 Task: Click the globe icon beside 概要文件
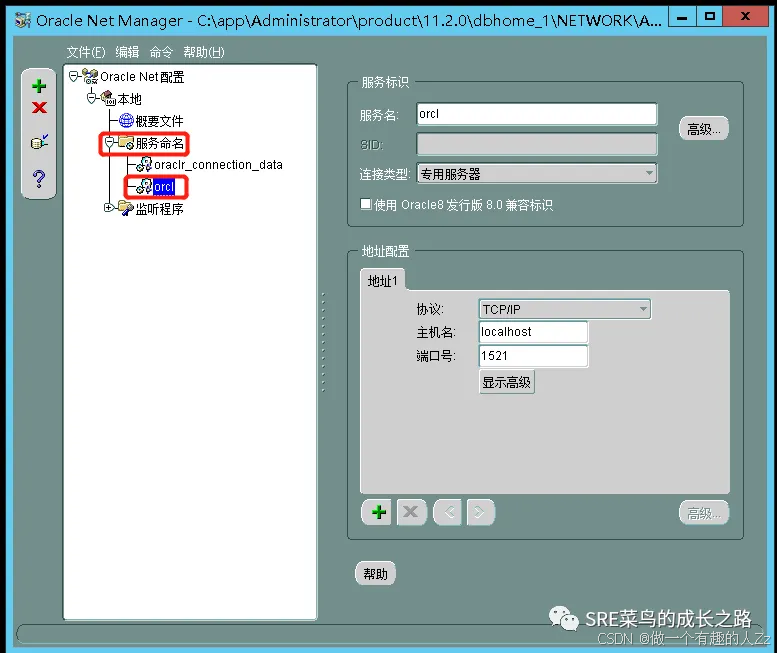pyautogui.click(x=126, y=120)
